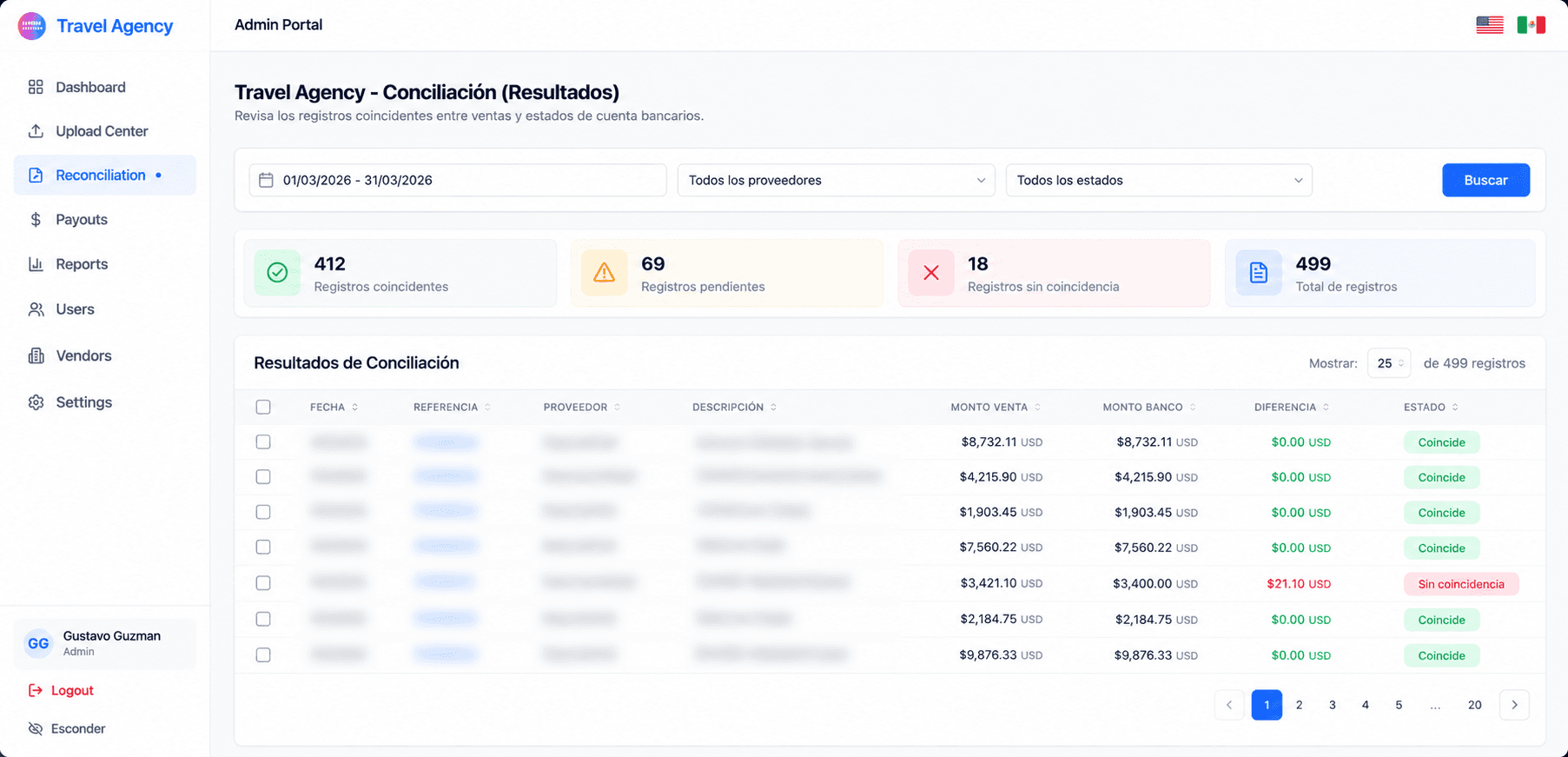Image resolution: width=1568 pixels, height=757 pixels.
Task: Click the Travel Agency logo icon
Action: pos(32,26)
